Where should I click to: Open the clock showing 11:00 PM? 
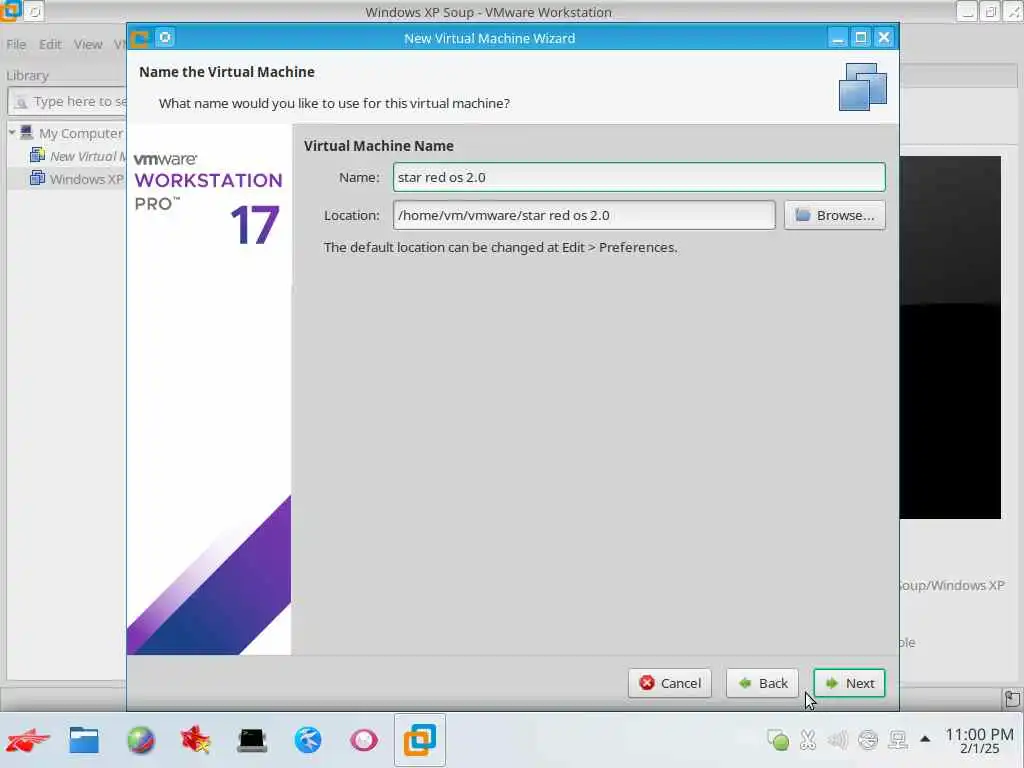click(x=979, y=741)
